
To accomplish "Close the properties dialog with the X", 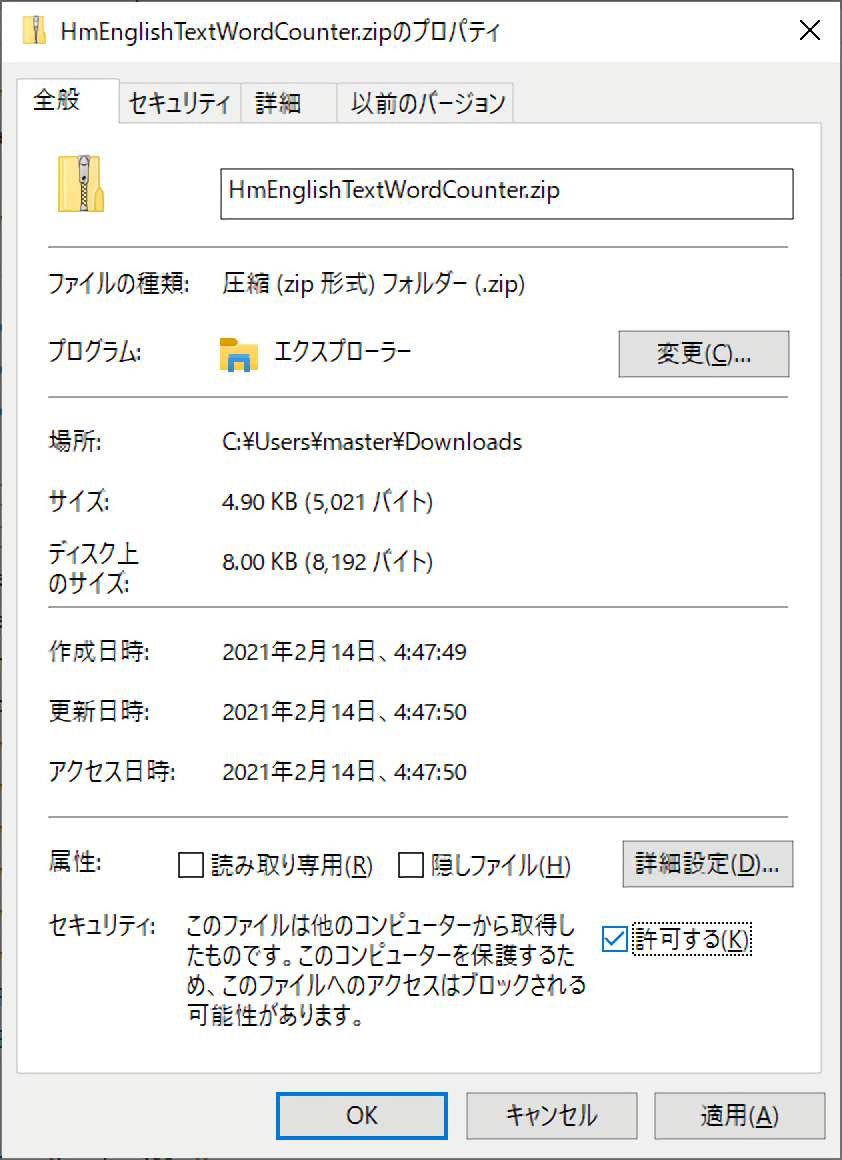I will coord(810,31).
